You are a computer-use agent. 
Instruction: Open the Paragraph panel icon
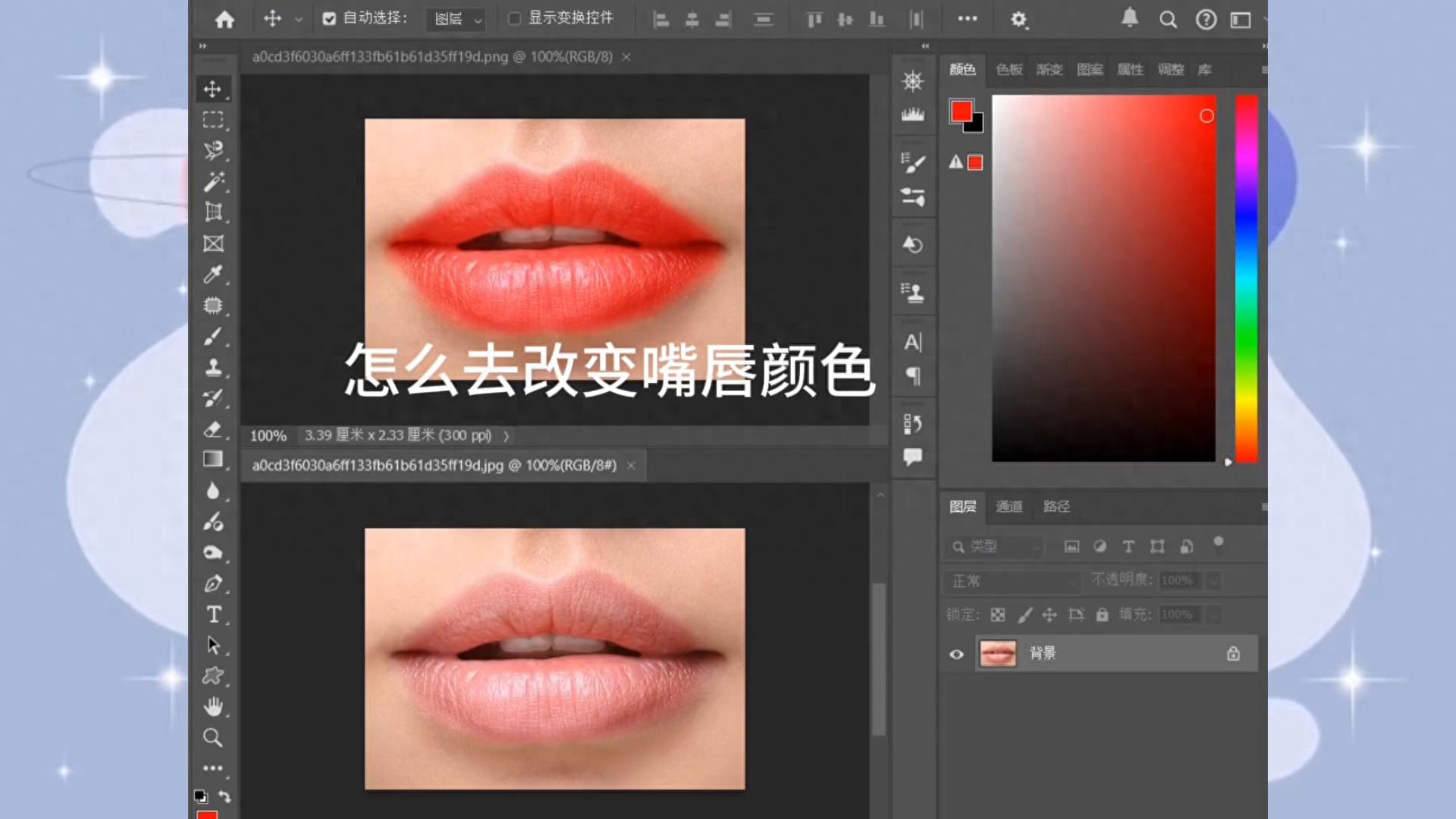pyautogui.click(x=913, y=376)
